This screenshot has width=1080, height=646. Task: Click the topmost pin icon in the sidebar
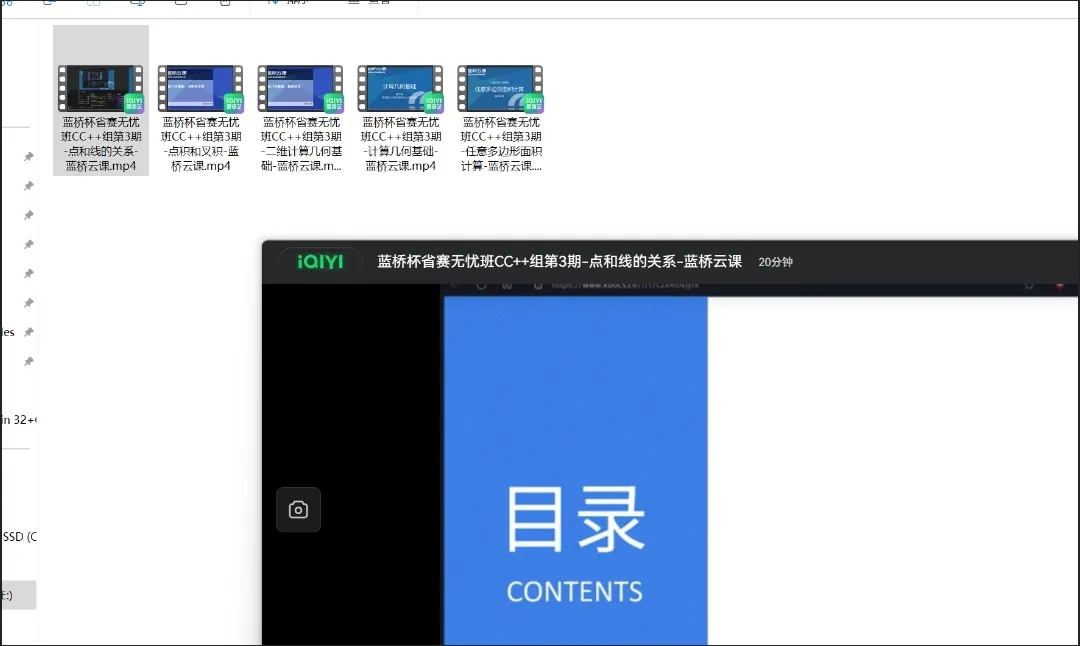click(x=28, y=156)
